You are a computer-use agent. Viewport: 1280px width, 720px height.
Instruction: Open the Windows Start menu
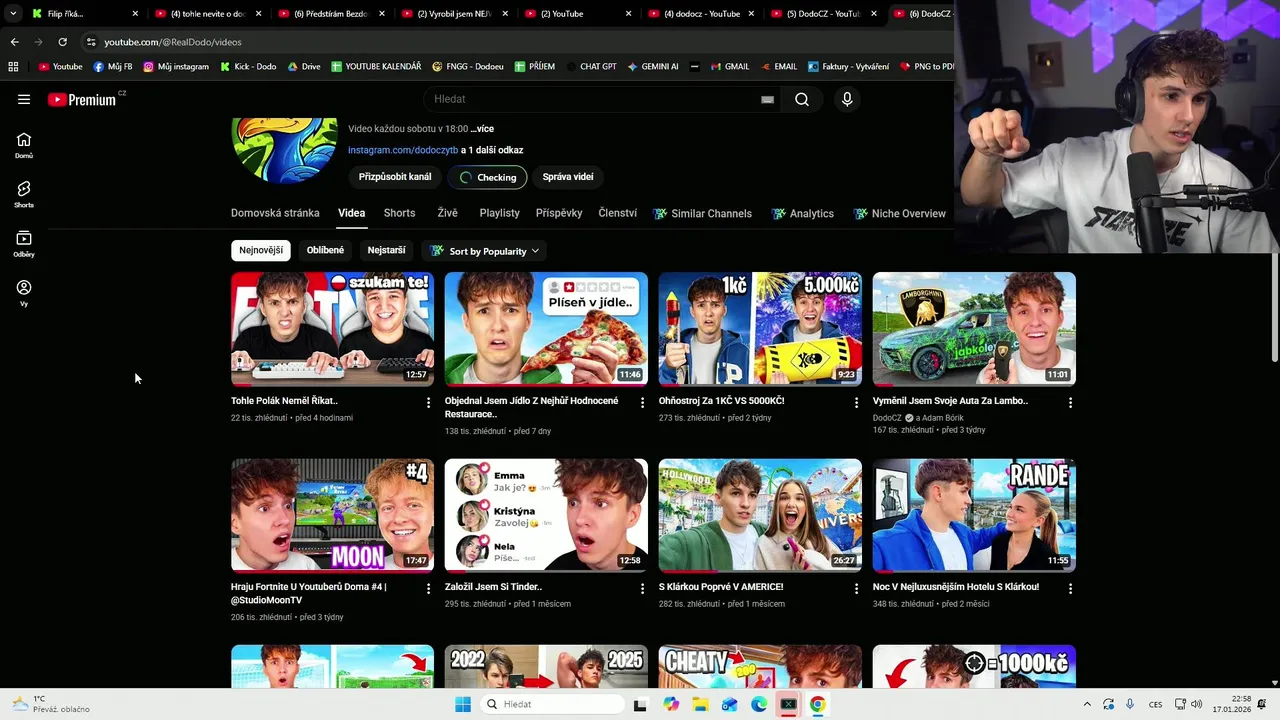tap(462, 704)
